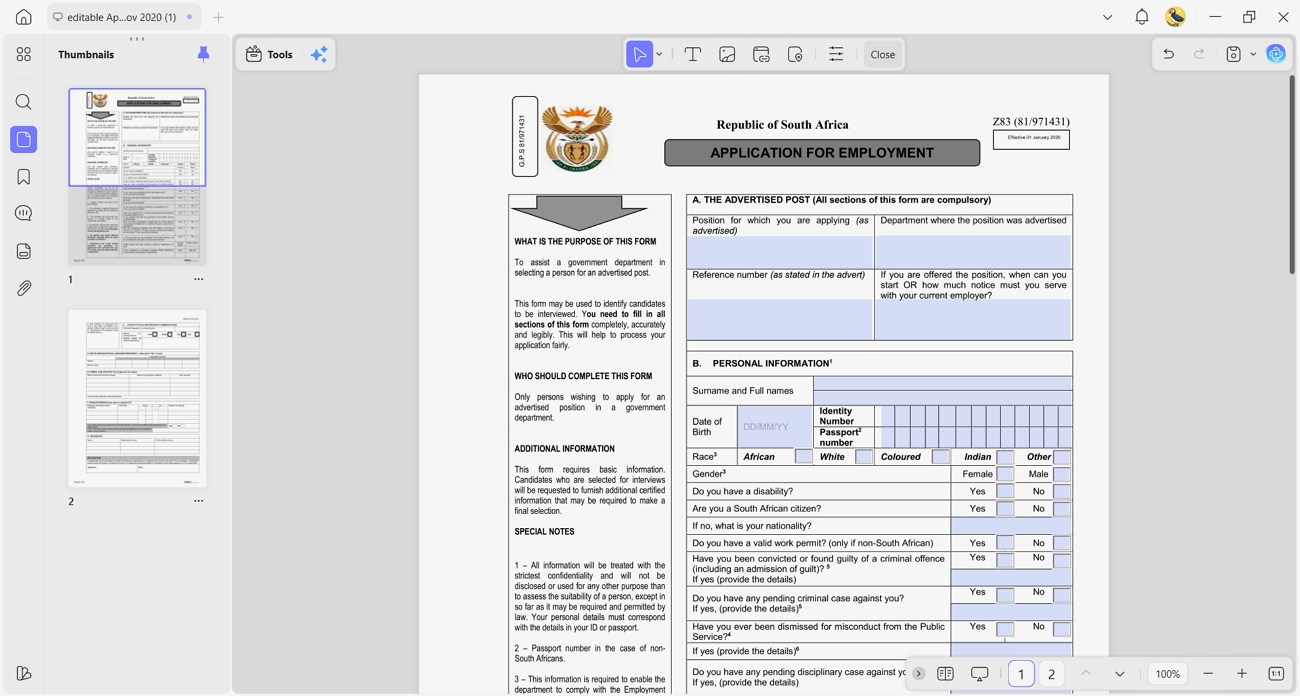Close the edit toolbar with Close button
Image resolution: width=1300 pixels, height=696 pixels.
click(x=883, y=55)
